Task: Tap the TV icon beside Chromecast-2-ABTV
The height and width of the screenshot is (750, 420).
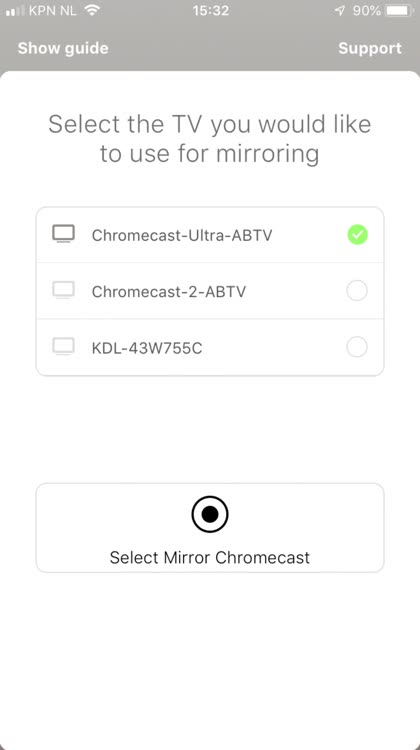Action: 63,290
